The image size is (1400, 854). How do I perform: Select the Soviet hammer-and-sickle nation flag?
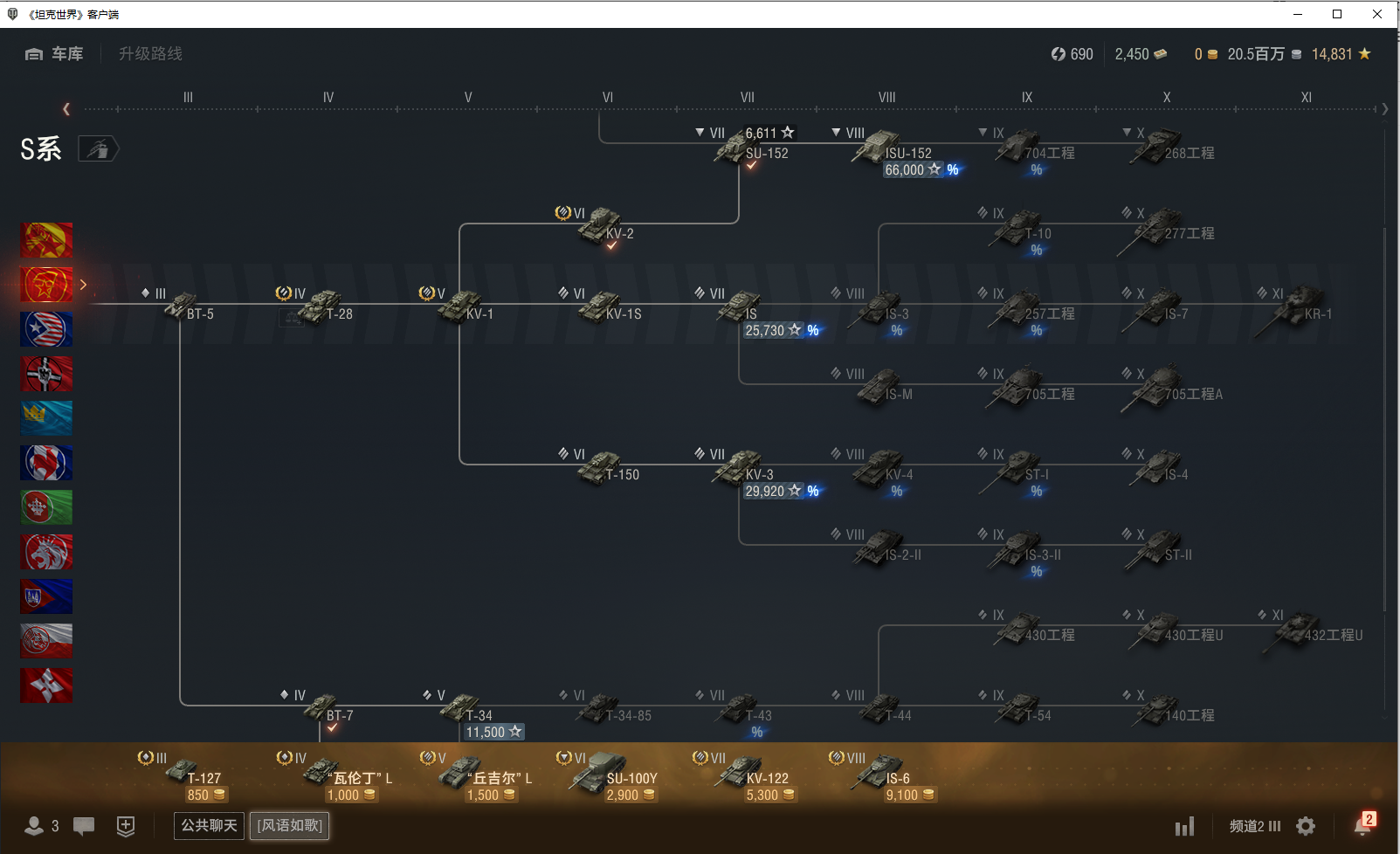[x=46, y=285]
